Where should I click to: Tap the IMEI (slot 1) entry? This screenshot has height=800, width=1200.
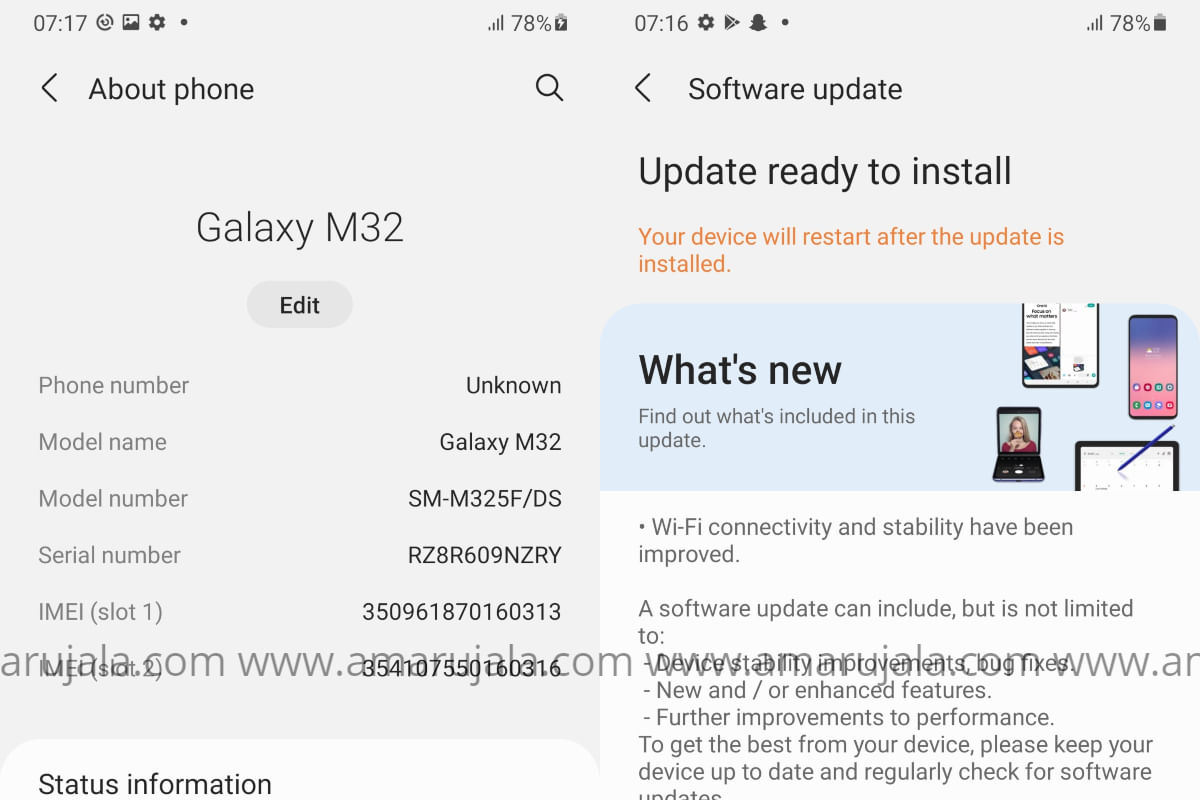pos(300,611)
